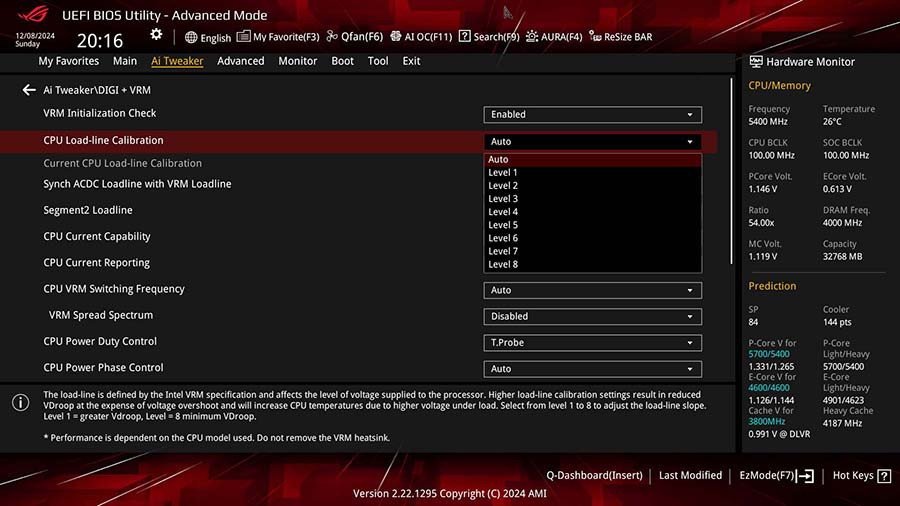Select the CPU Current Capability setting
This screenshot has width=900, height=506.
(x=96, y=236)
